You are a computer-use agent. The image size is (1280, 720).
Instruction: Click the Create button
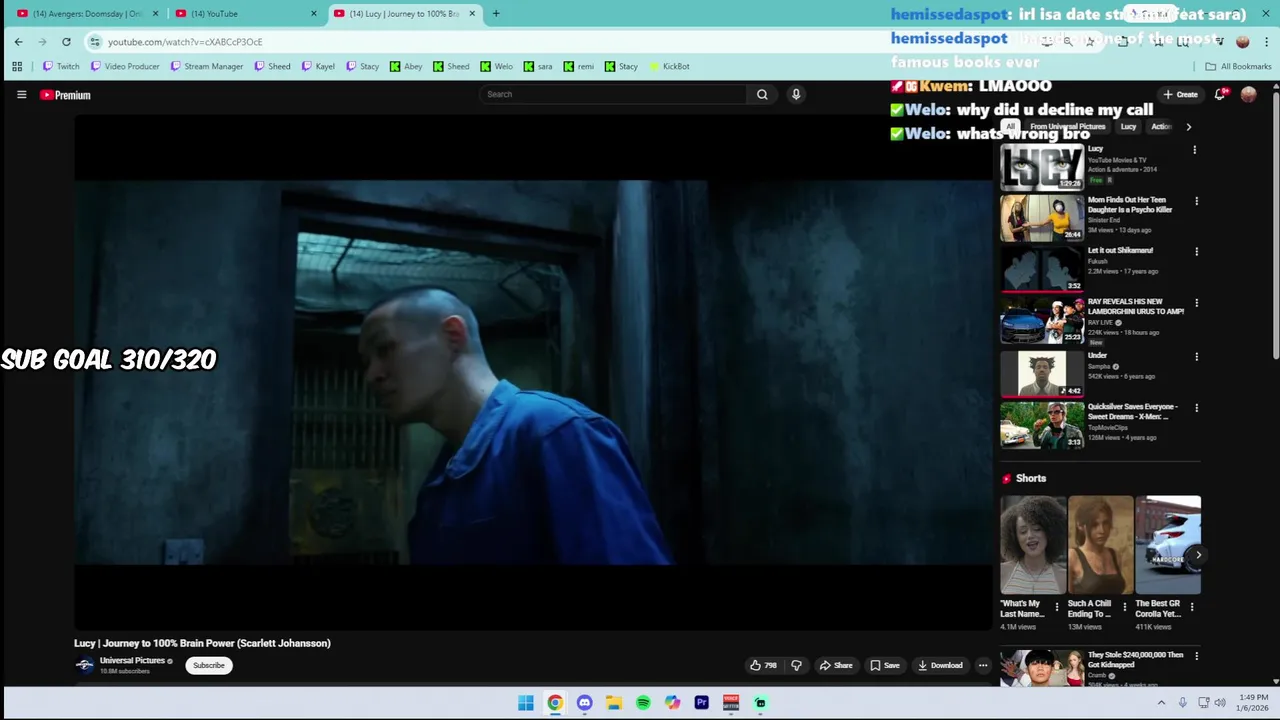[x=1180, y=94]
